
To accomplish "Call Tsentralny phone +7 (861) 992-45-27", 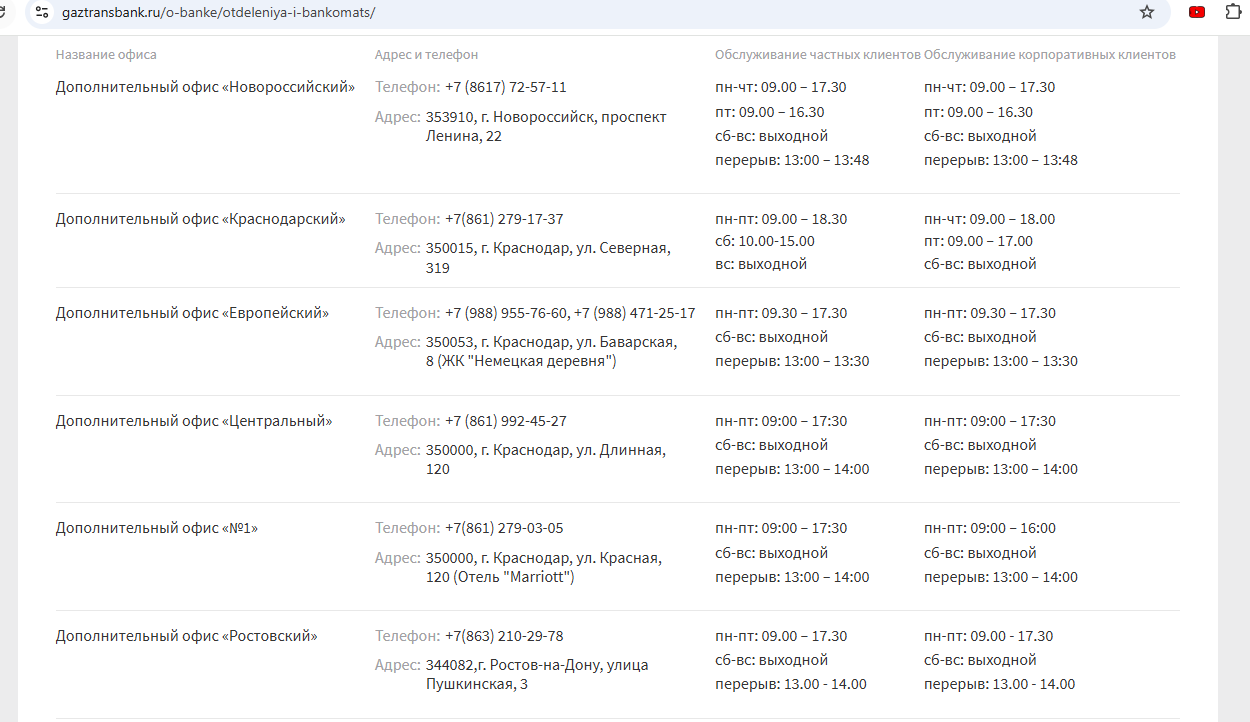I will click(506, 421).
